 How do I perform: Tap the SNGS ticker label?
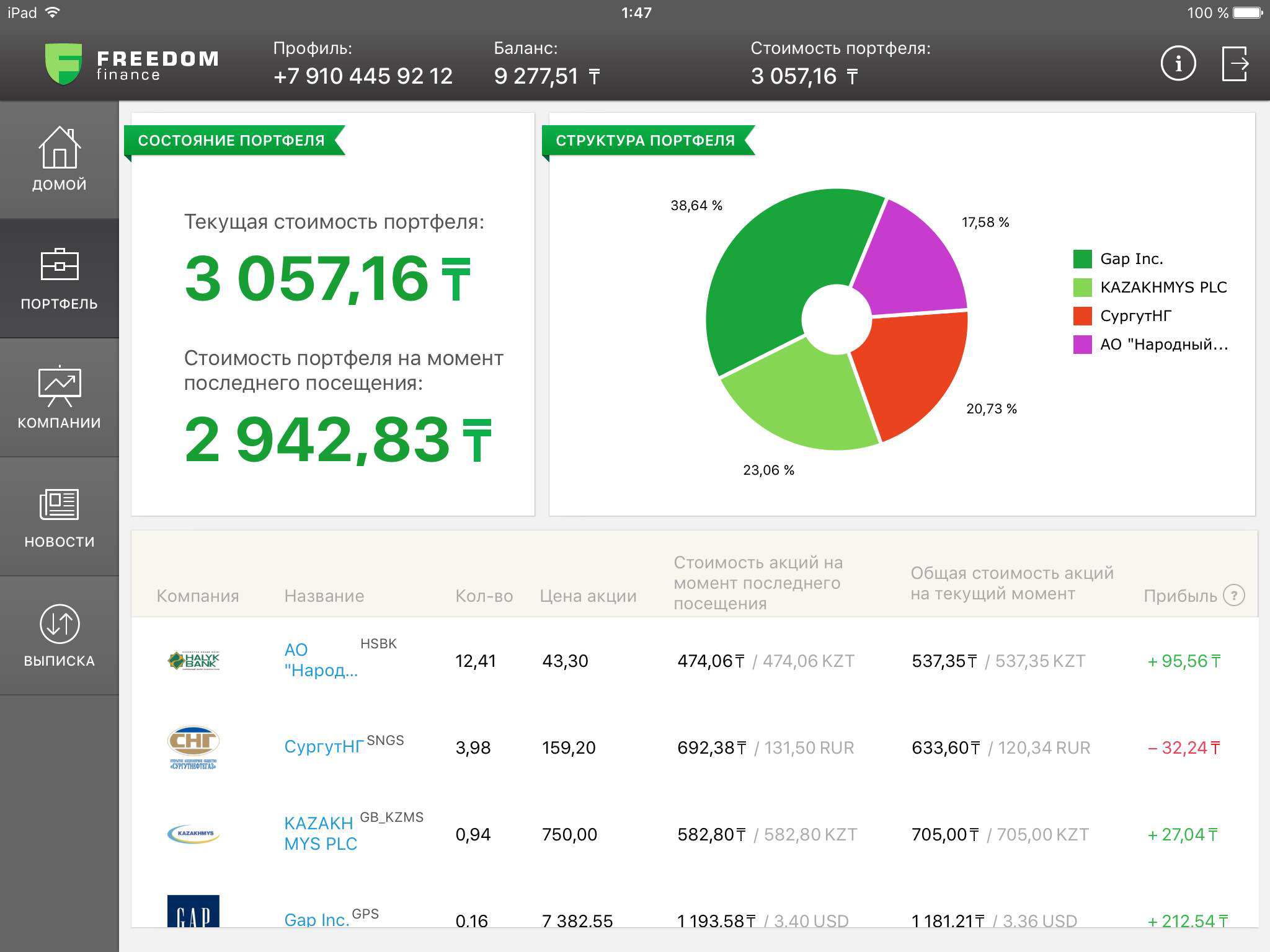(385, 741)
